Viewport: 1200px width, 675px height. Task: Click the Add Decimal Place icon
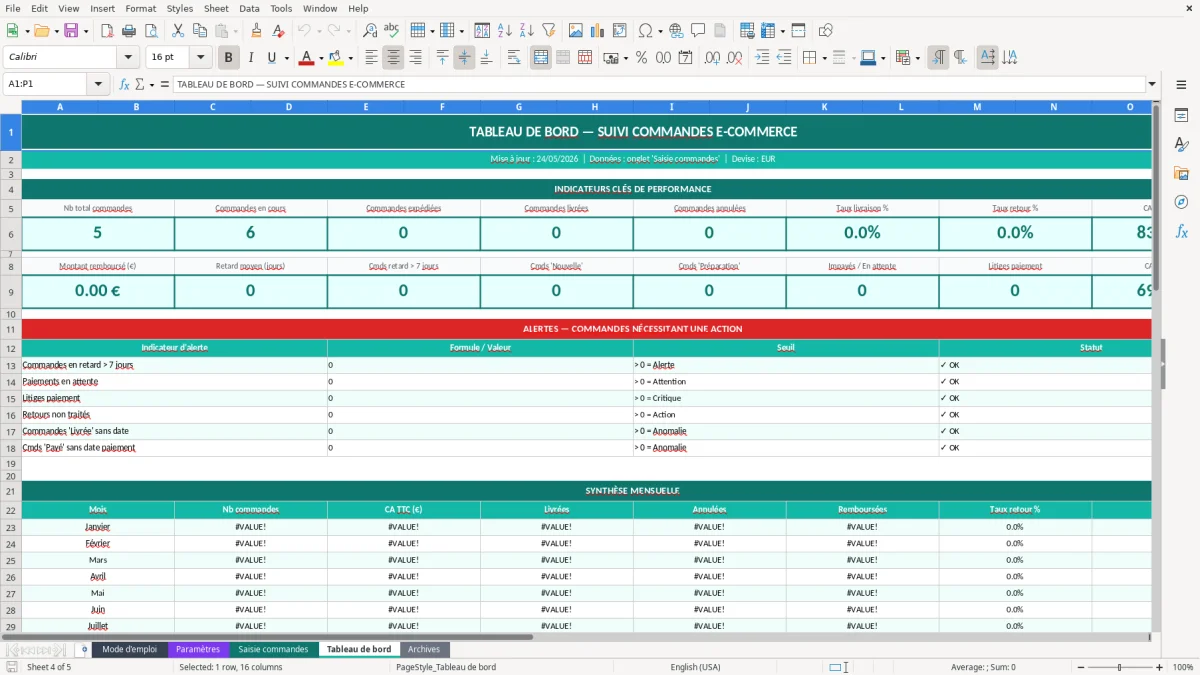pyautogui.click(x=712, y=58)
